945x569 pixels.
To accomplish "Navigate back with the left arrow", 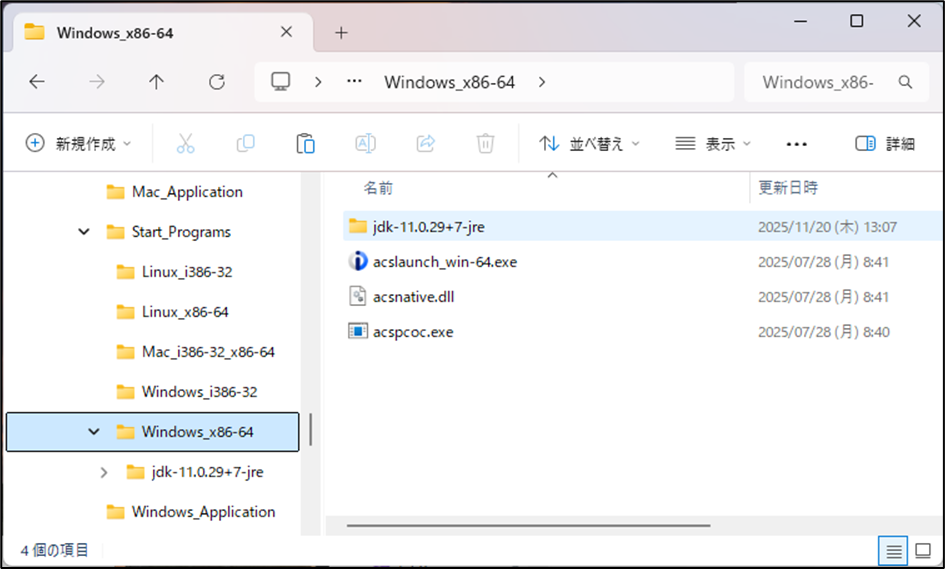I will (37, 82).
